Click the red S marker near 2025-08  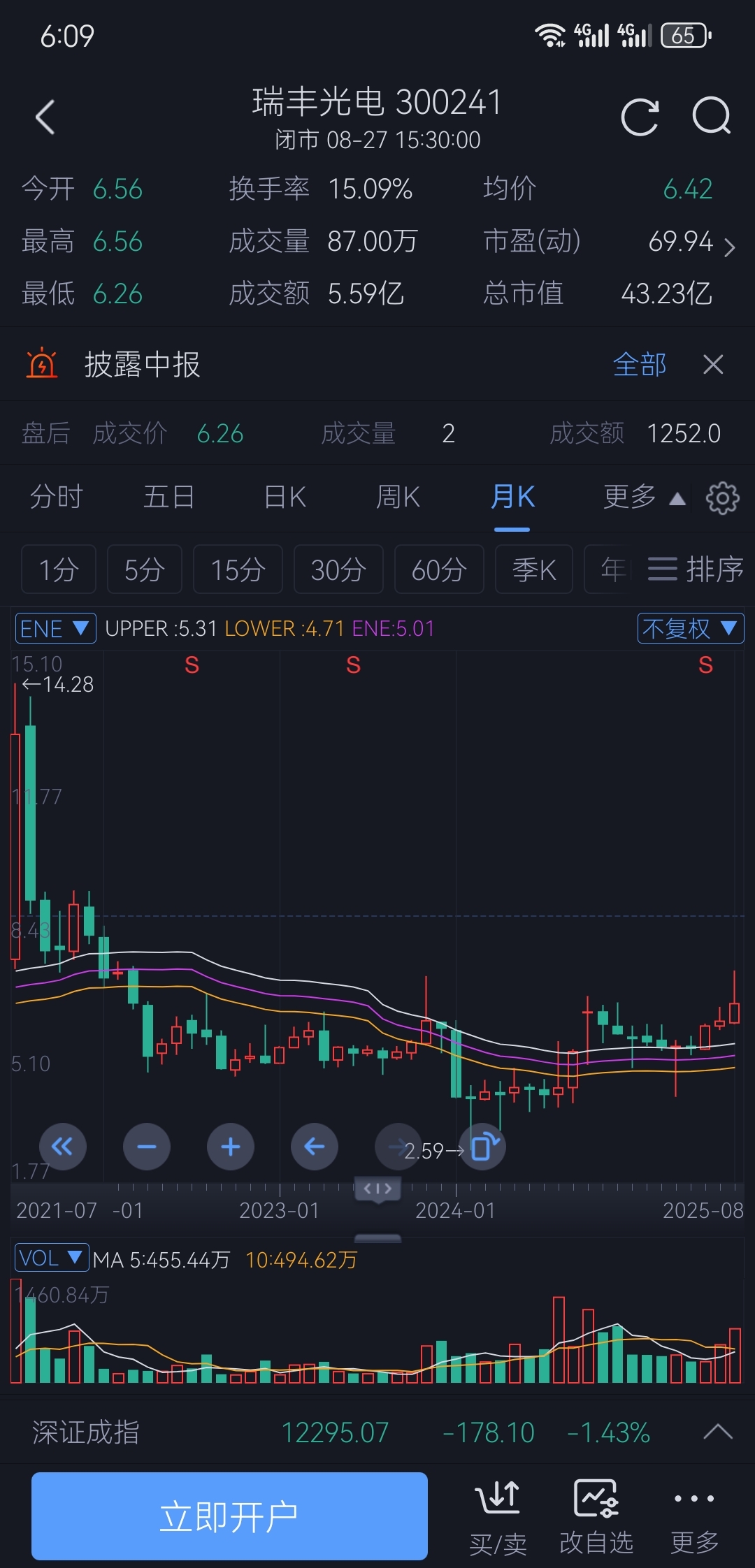click(706, 665)
